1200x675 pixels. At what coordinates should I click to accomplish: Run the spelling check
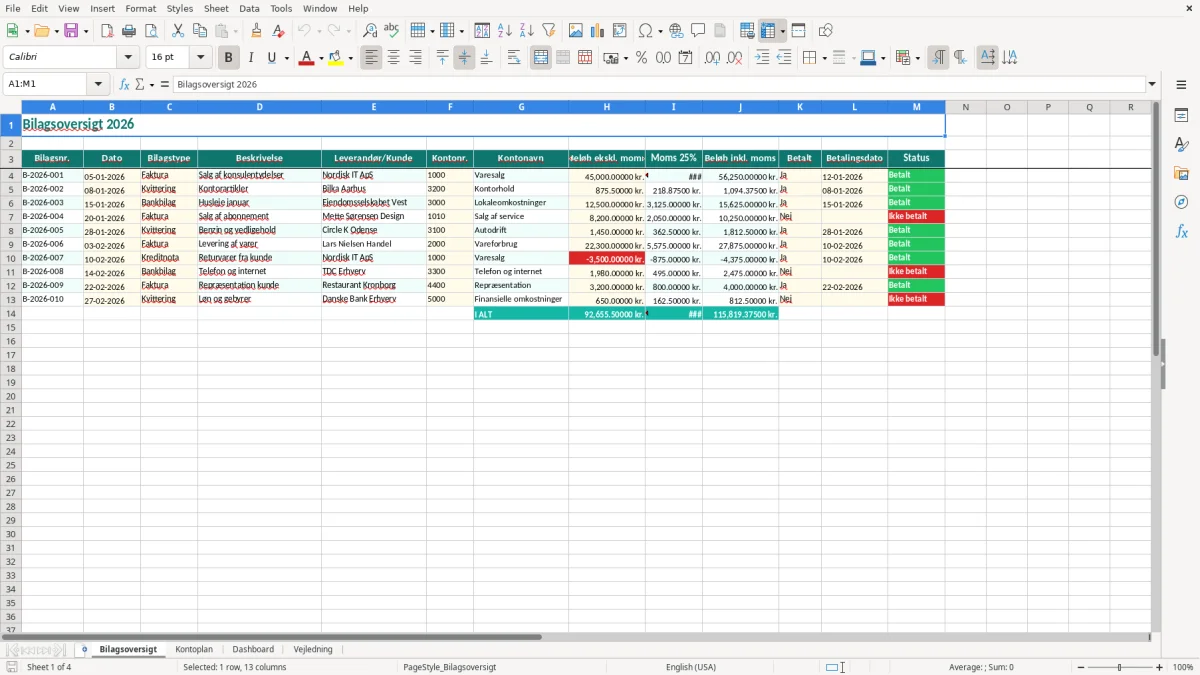pyautogui.click(x=392, y=31)
